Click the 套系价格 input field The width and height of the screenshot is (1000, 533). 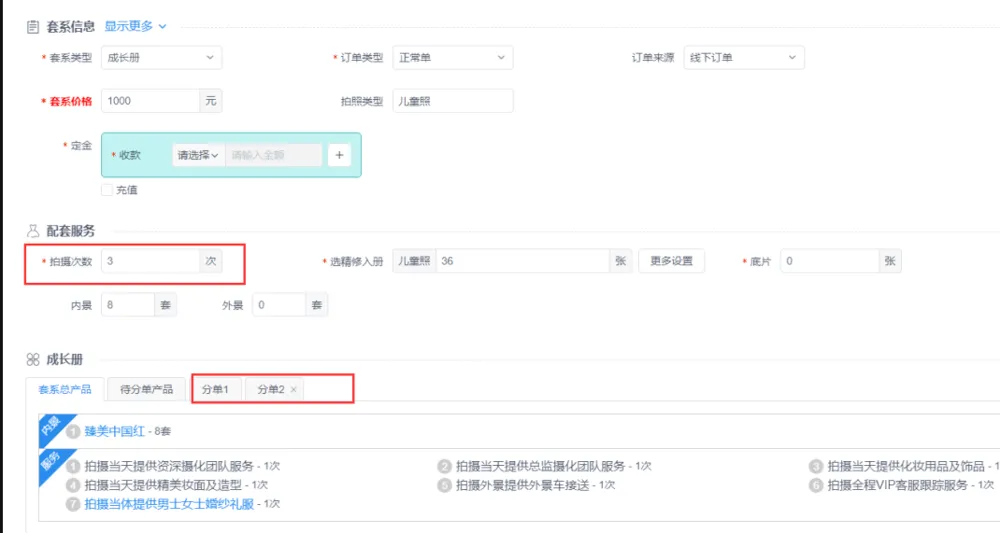coord(150,101)
